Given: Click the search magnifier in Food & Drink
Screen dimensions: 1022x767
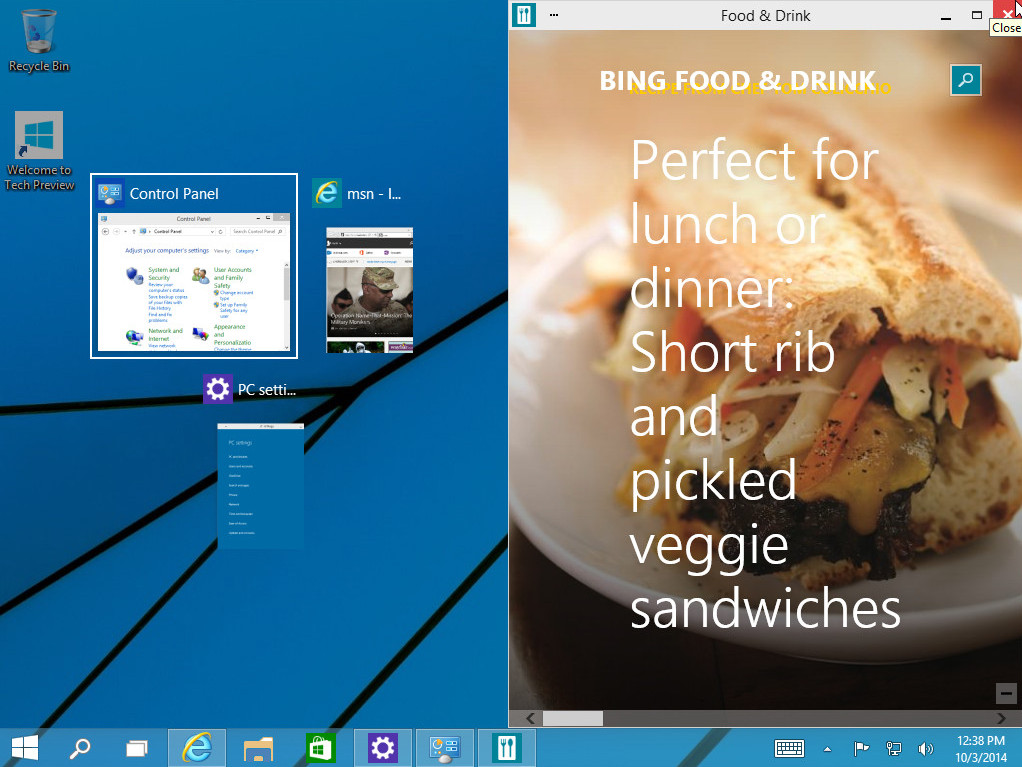Looking at the screenshot, I should (x=966, y=80).
